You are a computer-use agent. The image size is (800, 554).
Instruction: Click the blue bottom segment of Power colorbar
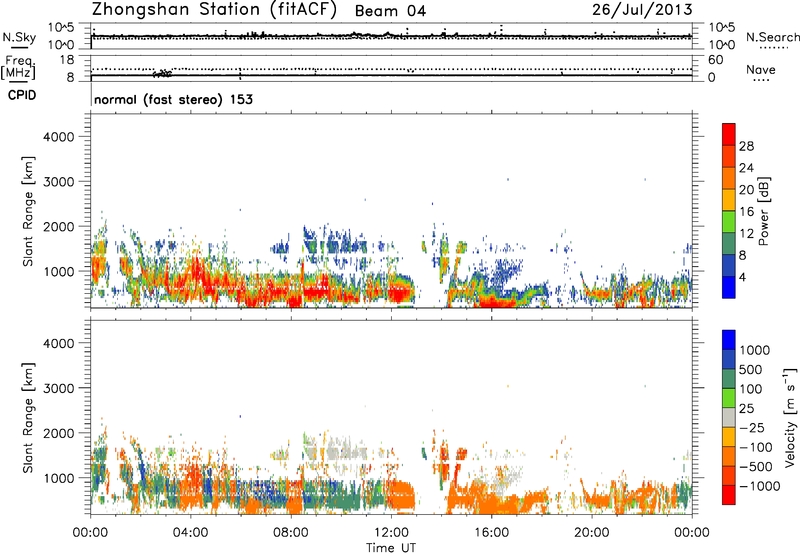coord(729,287)
